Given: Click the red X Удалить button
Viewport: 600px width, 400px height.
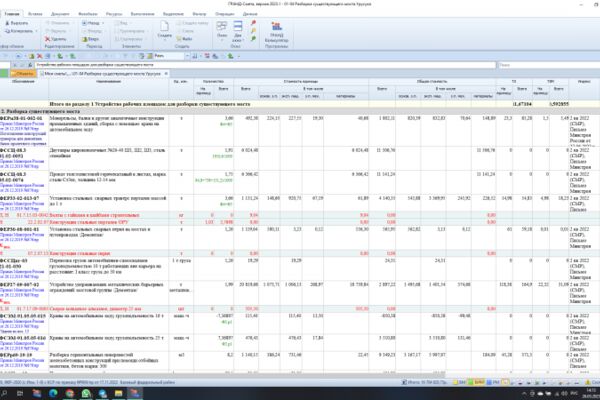Looking at the screenshot, I should [x=55, y=39].
